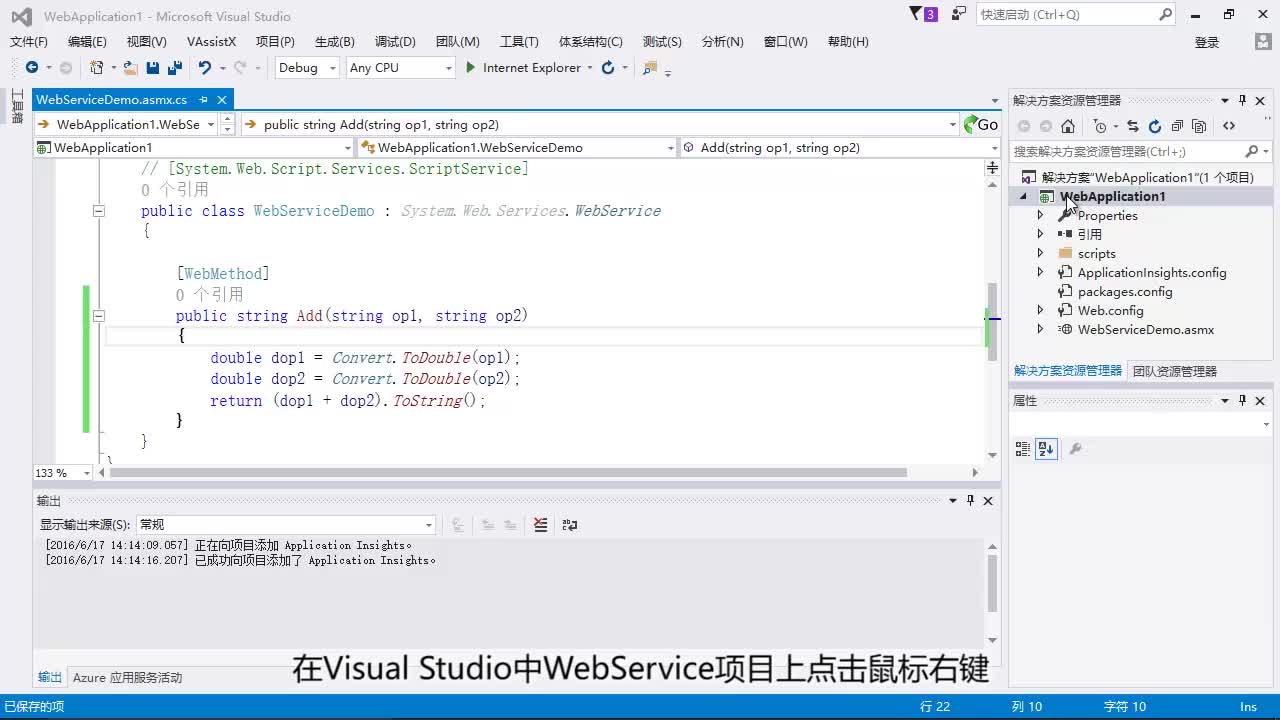The width and height of the screenshot is (1280, 720).
Task: Open the 编辑(E) menu
Action: [87, 41]
